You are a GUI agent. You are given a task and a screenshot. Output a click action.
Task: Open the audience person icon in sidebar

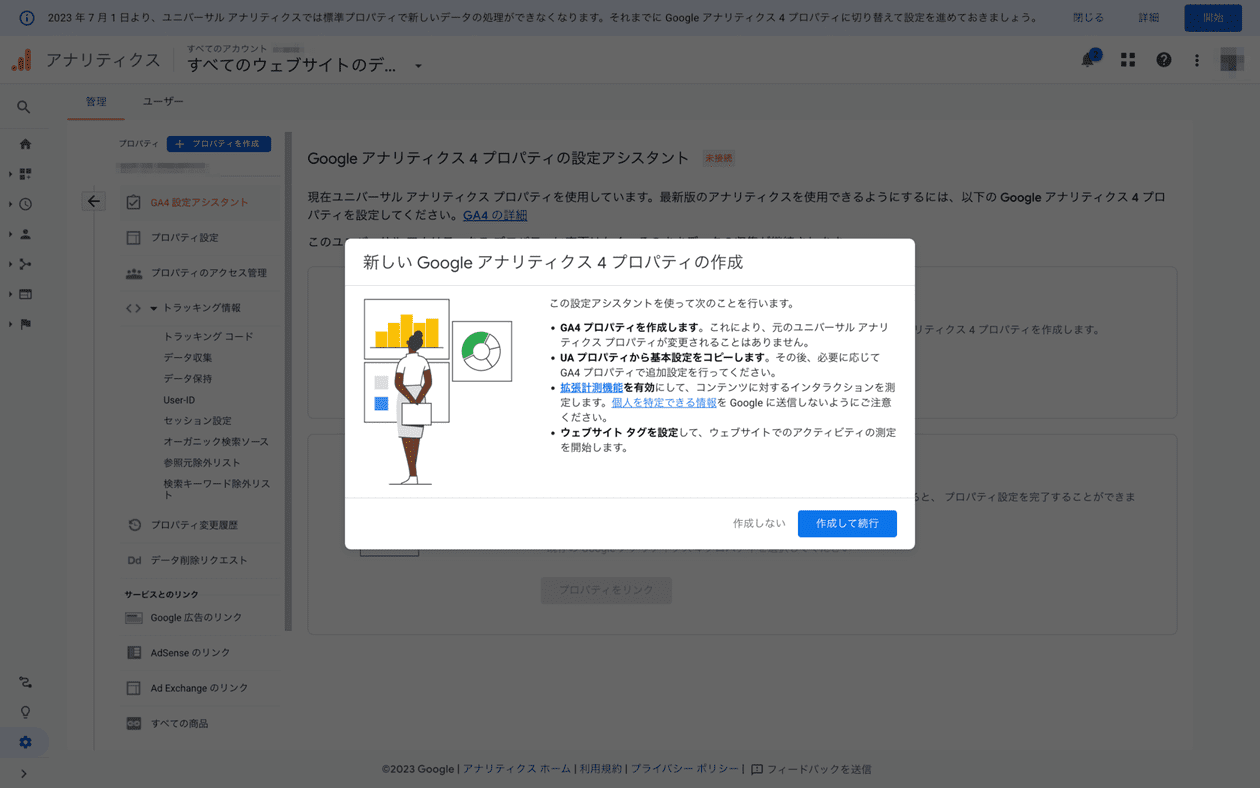26,234
